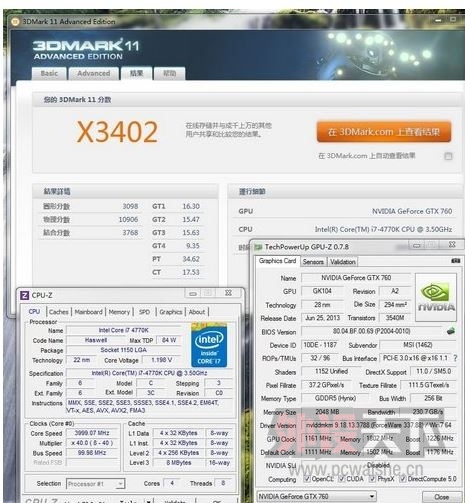Minimize the GPU-Z window
The image size is (465, 503).
point(416,246)
